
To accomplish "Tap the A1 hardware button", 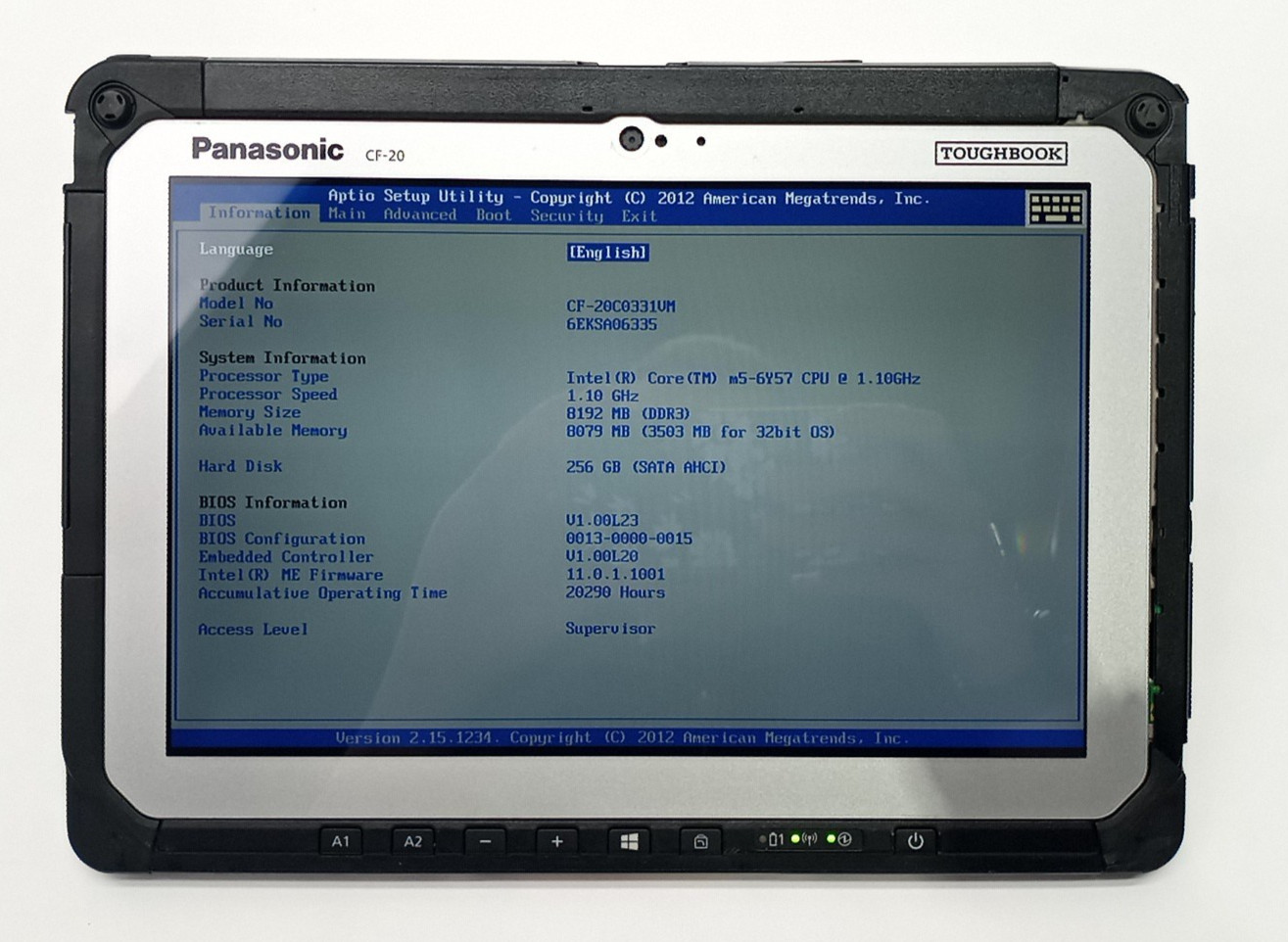I will pyautogui.click(x=341, y=841).
